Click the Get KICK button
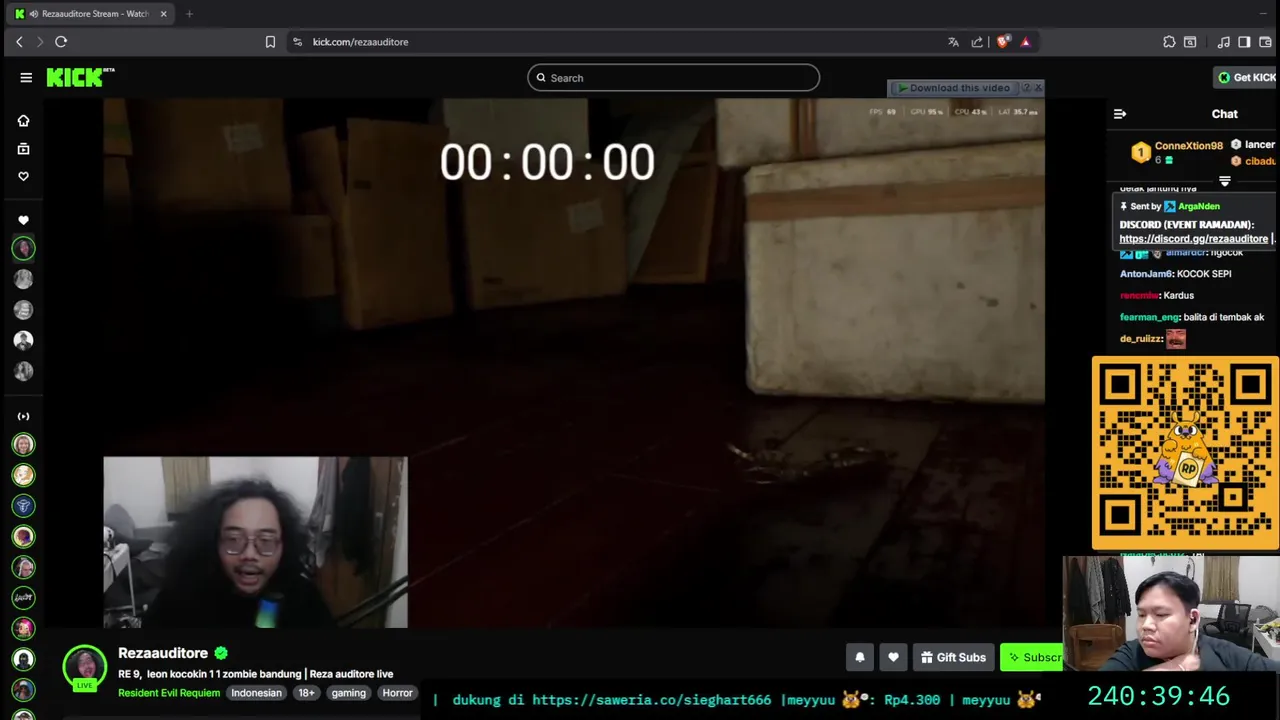 point(1247,77)
